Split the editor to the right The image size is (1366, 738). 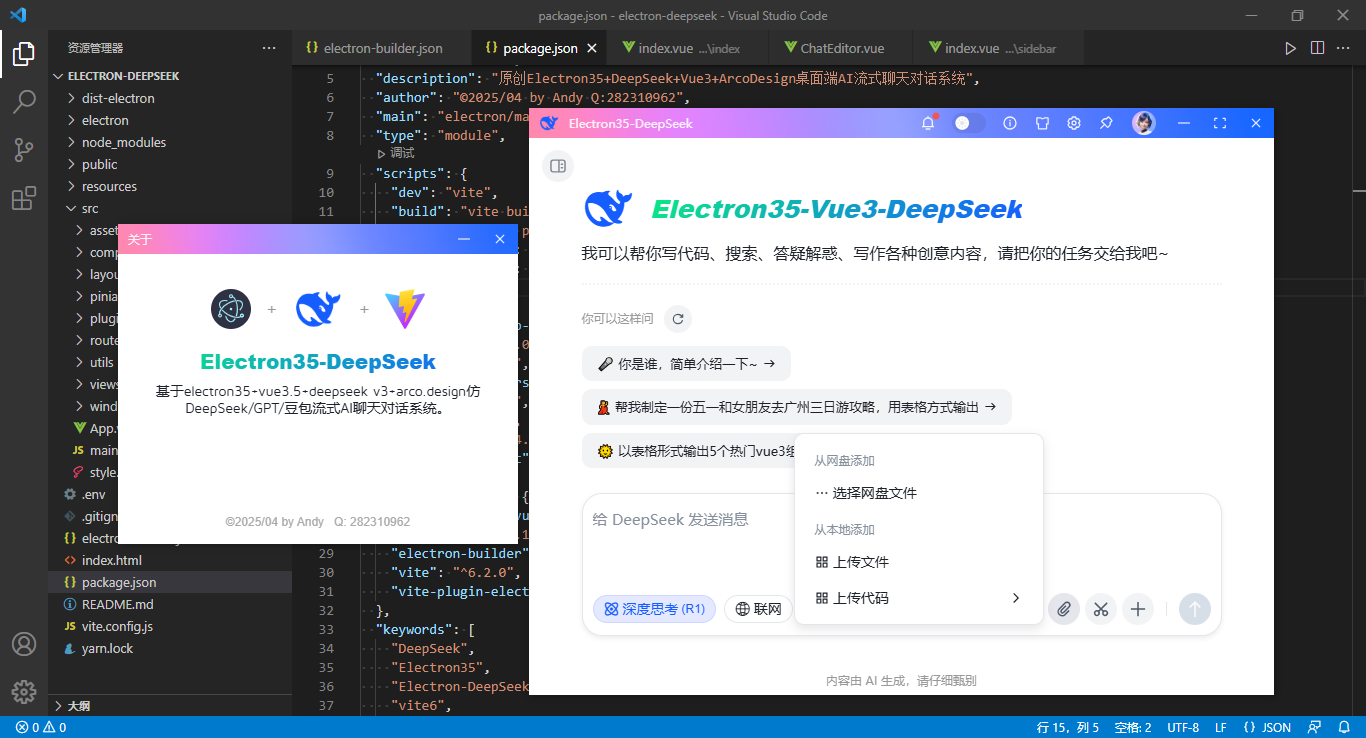[1318, 48]
